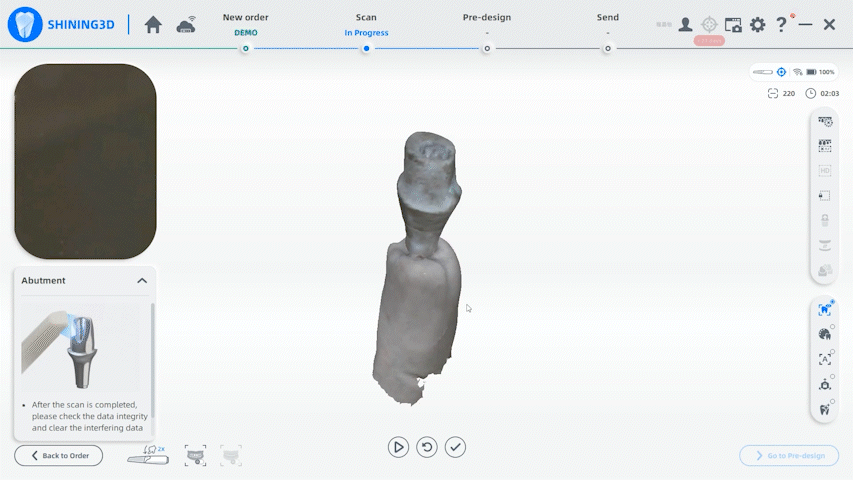Toggle the scan body frame mode
854x480 pixels.
pyautogui.click(x=825, y=385)
